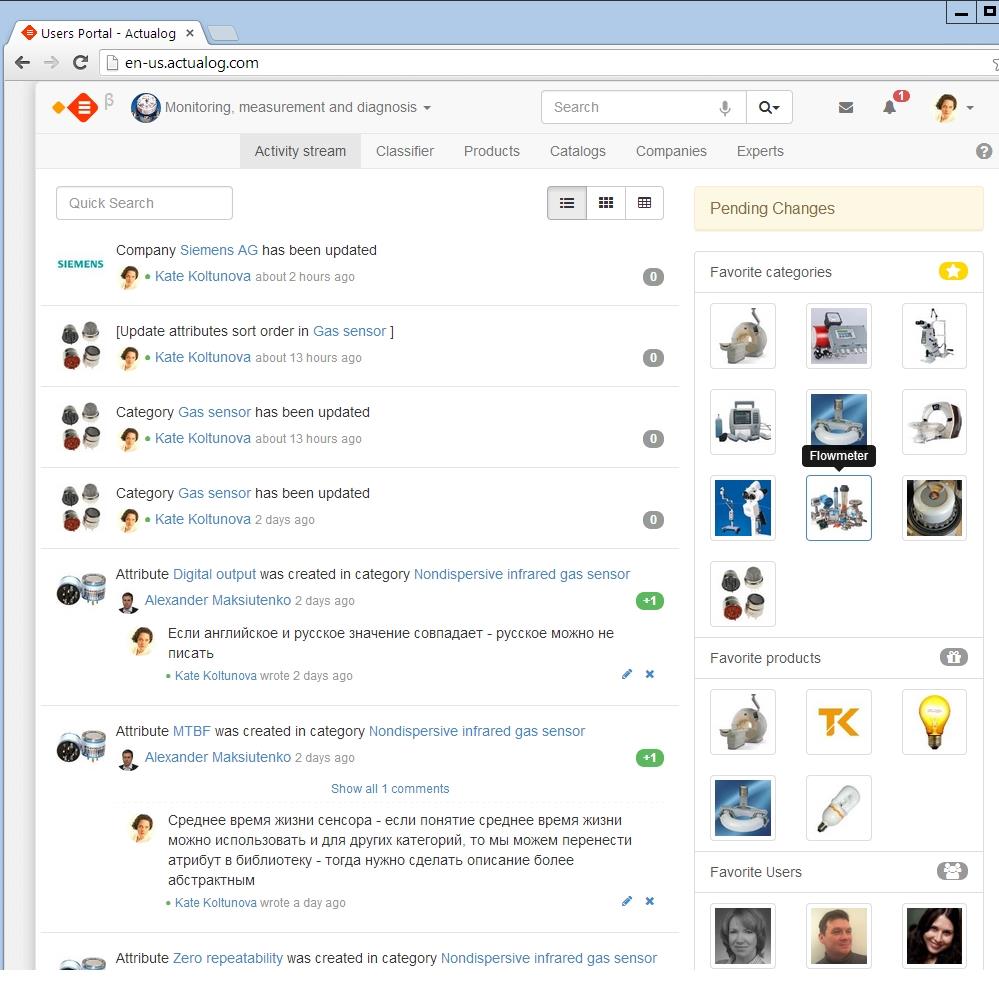Viewport: 999px width, 995px height.
Task: Switch to table view
Action: [x=644, y=203]
